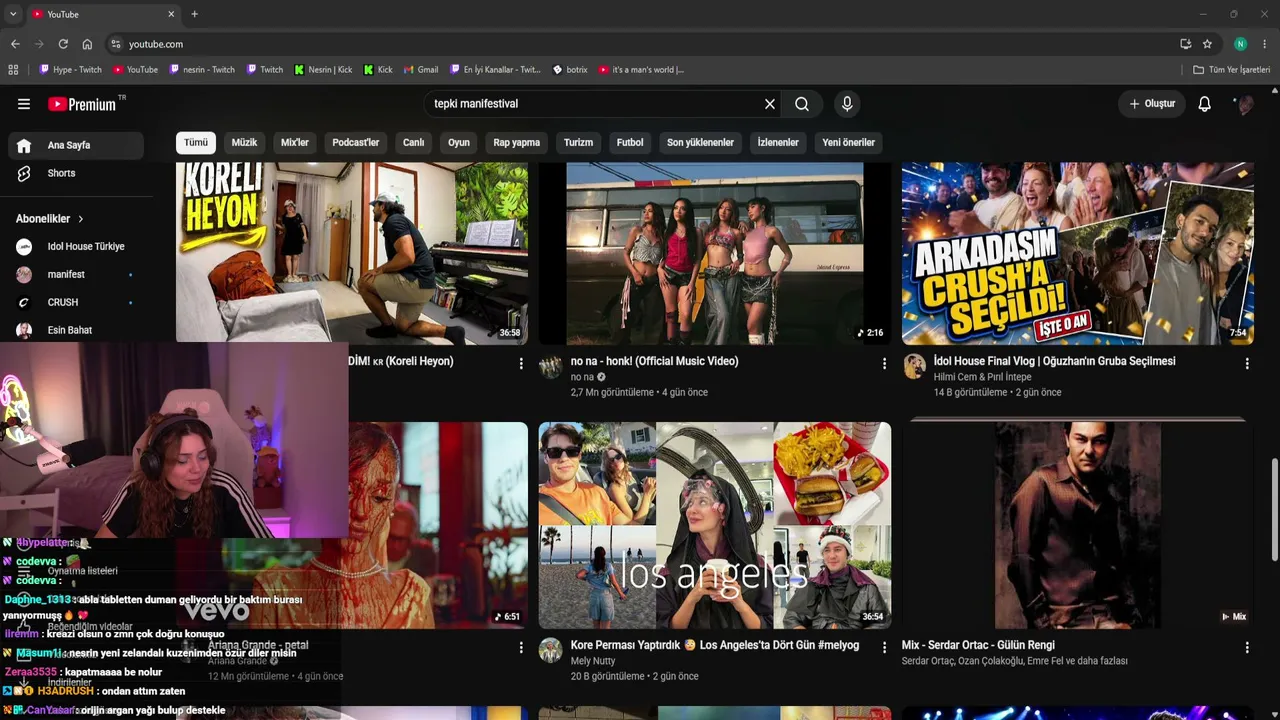This screenshot has height=720, width=1280.
Task: Clear the search text with the X
Action: [x=770, y=104]
